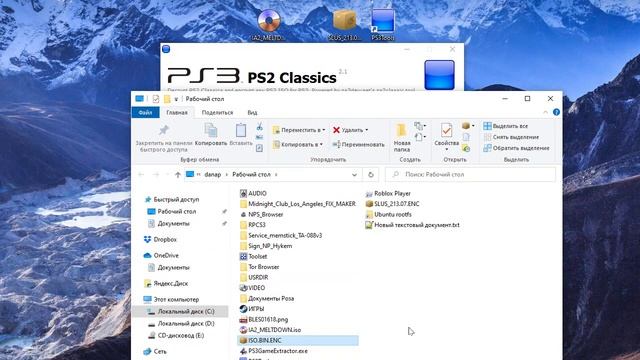Click danap in address breadcrumb
The width and height of the screenshot is (640, 360).
pyautogui.click(x=213, y=175)
